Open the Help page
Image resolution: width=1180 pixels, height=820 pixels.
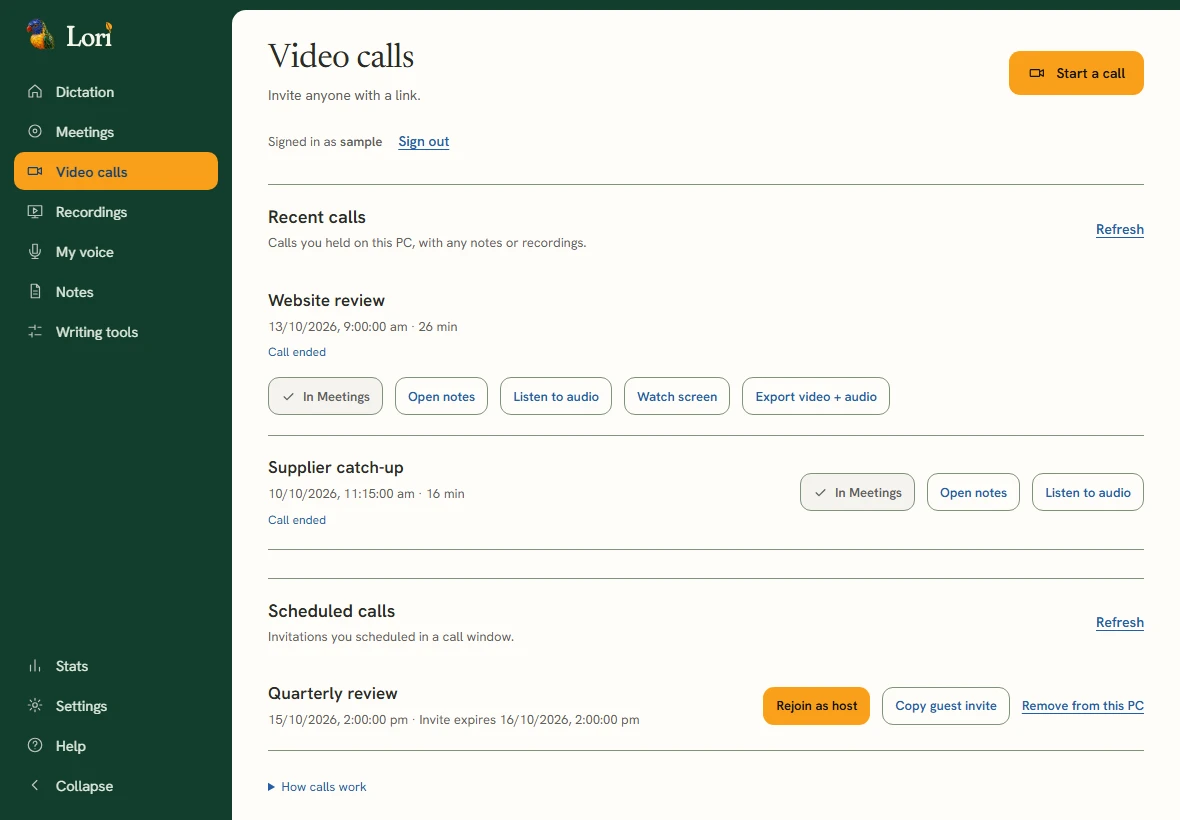point(116,746)
